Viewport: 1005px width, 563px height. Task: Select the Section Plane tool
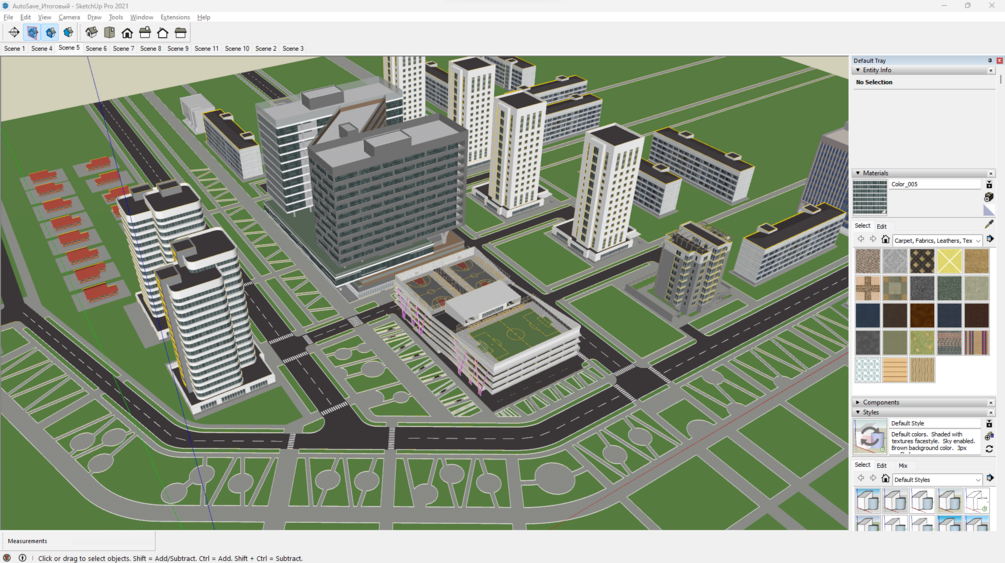(x=14, y=32)
